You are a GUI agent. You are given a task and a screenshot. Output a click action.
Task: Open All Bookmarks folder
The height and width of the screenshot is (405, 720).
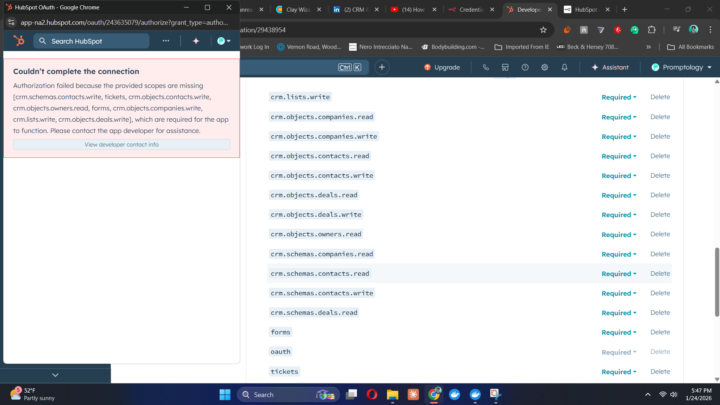[690, 47]
